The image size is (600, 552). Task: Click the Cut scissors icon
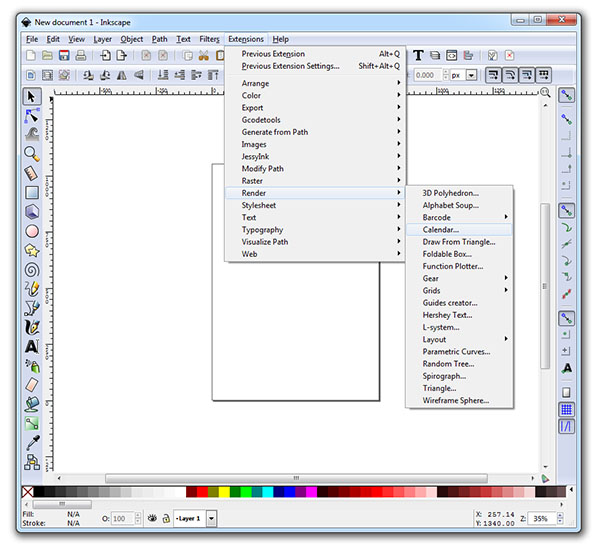coord(204,56)
